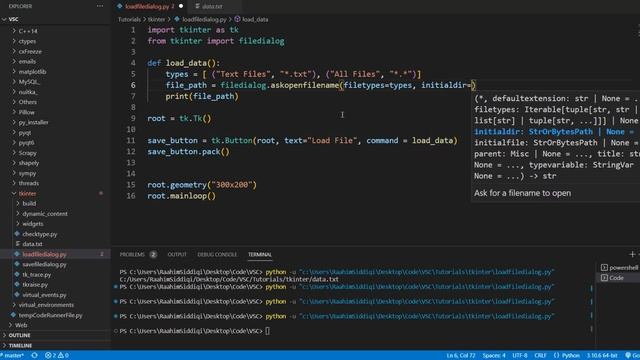Click load_data symbol in breadcrumb
This screenshot has width=640, height=360.
255,19
